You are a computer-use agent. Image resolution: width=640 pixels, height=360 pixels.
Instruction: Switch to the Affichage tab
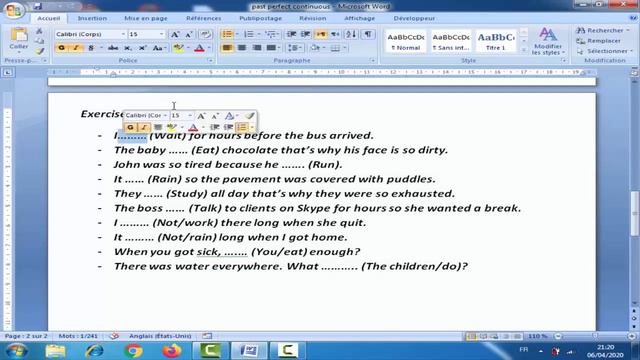359,18
